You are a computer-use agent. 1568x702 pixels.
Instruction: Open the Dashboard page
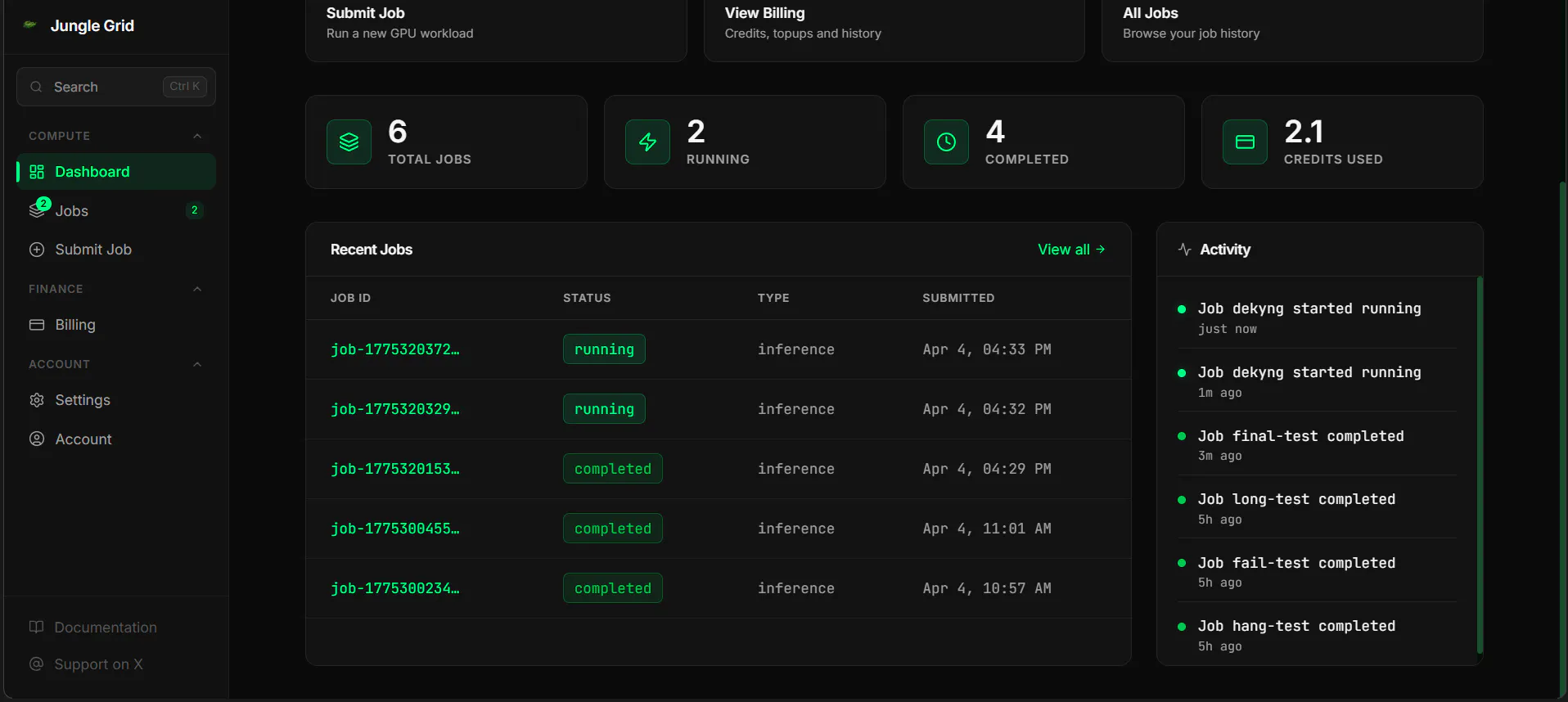coord(116,172)
